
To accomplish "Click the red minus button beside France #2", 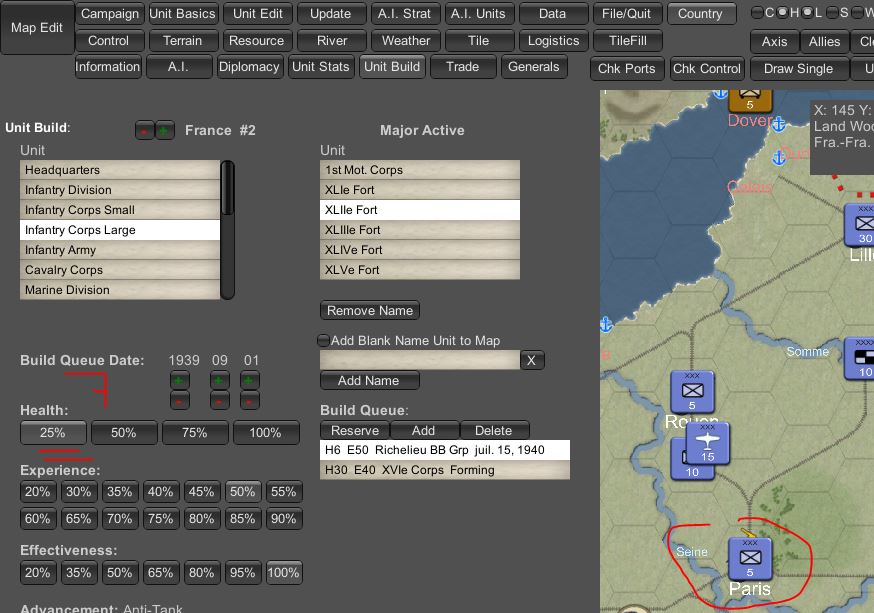I will pyautogui.click(x=144, y=130).
